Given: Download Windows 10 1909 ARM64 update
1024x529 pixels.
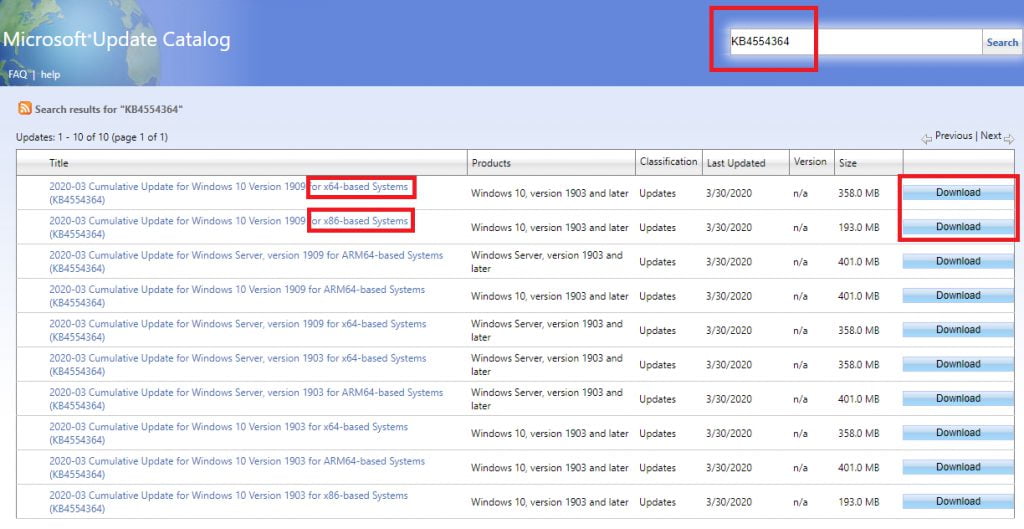Looking at the screenshot, I should 958,295.
